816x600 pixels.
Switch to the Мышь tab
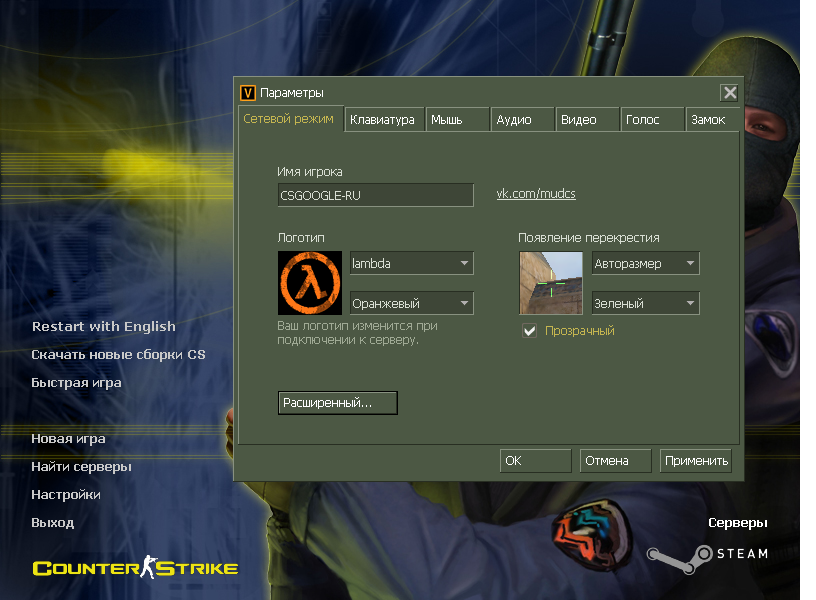457,120
